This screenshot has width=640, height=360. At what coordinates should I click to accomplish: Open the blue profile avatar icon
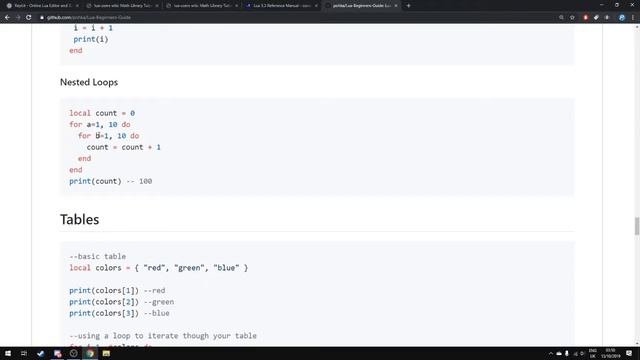pos(622,18)
